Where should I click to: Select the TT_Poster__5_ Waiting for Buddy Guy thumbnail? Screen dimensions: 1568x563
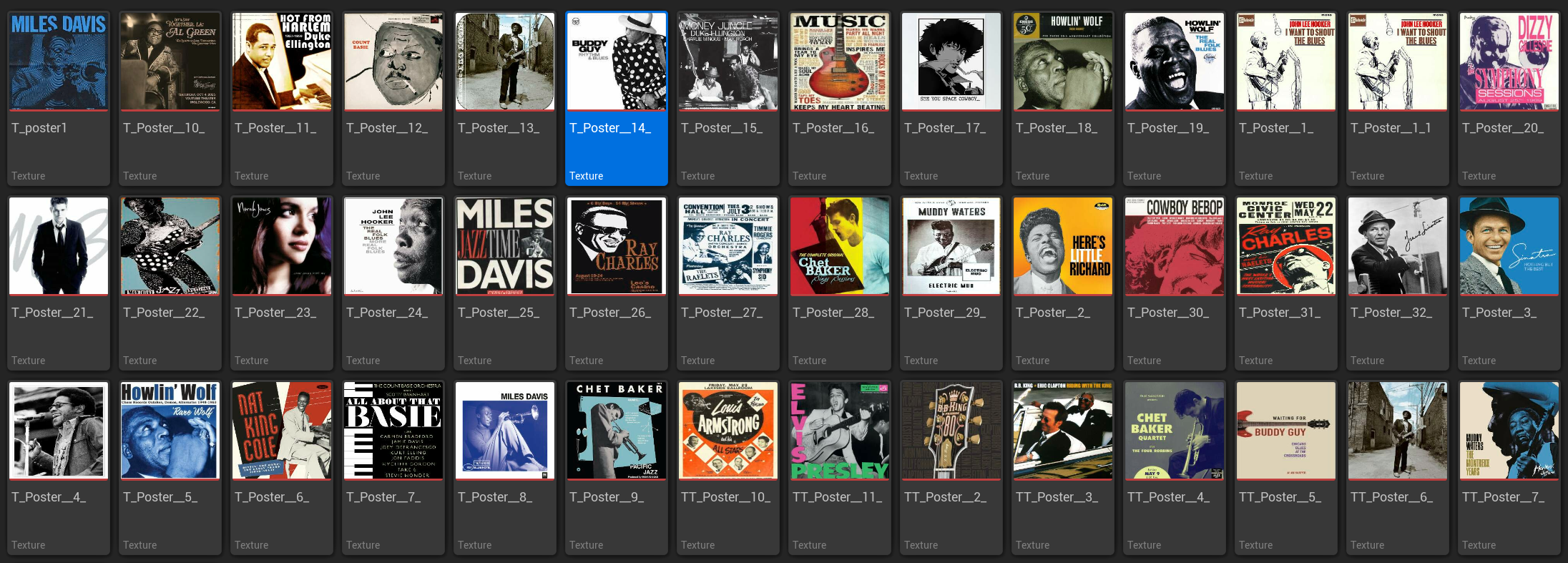pos(1286,431)
